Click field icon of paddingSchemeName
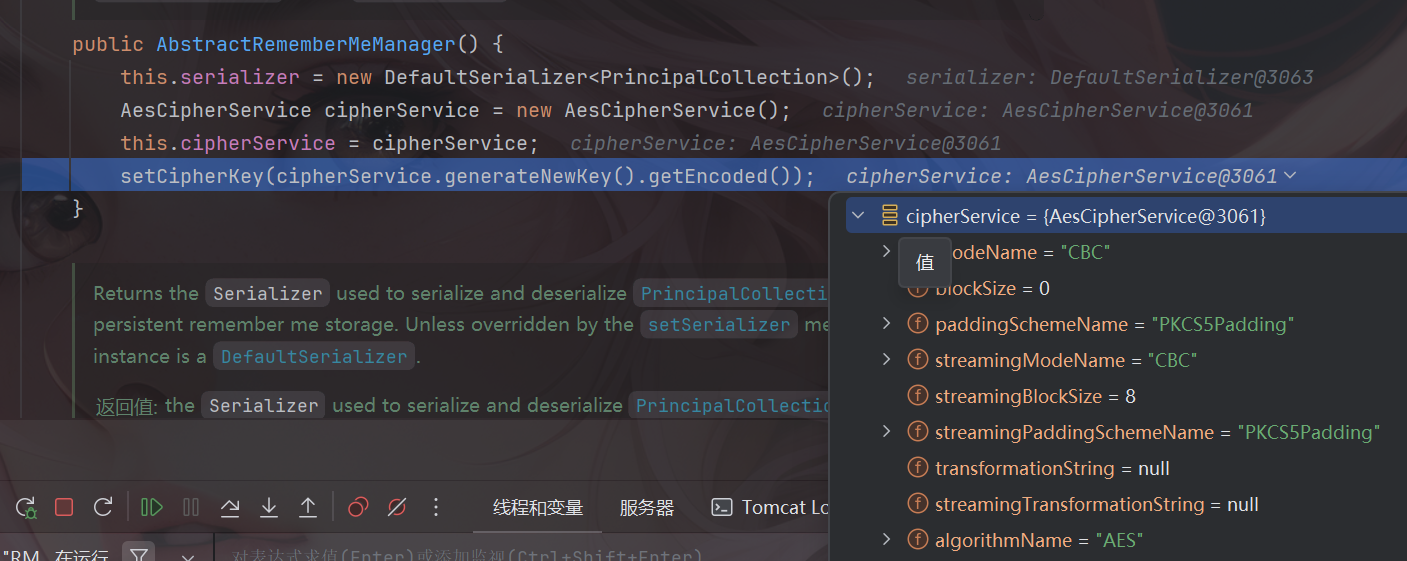 pos(916,324)
